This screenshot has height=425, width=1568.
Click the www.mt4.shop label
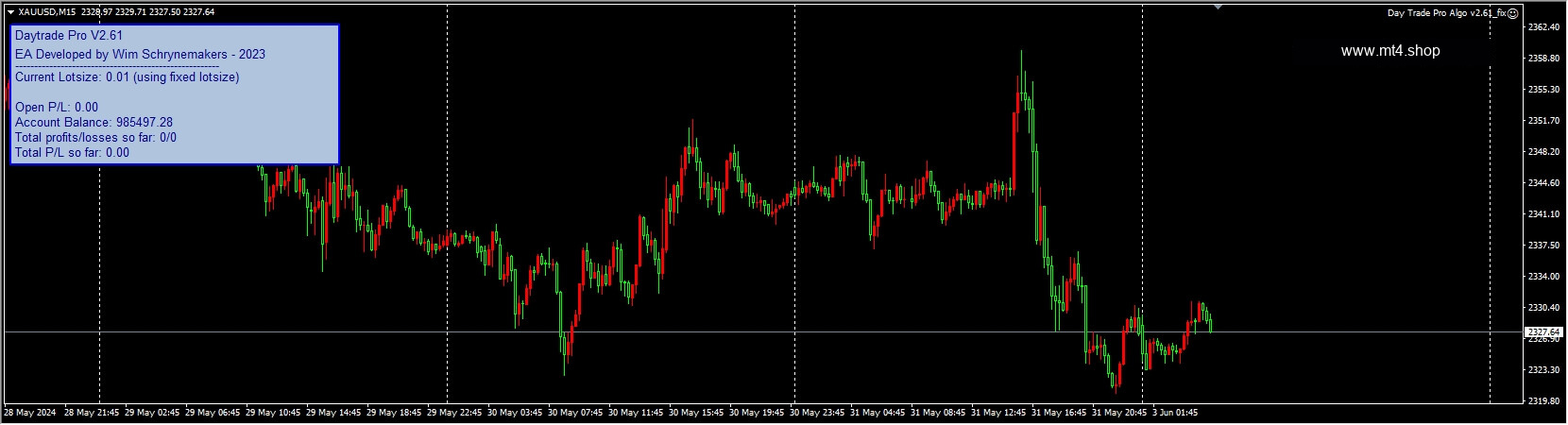(x=1390, y=51)
